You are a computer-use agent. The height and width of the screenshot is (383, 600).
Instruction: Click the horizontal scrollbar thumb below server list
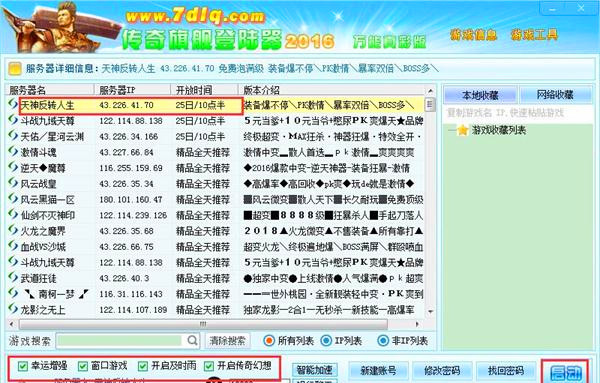[203, 324]
